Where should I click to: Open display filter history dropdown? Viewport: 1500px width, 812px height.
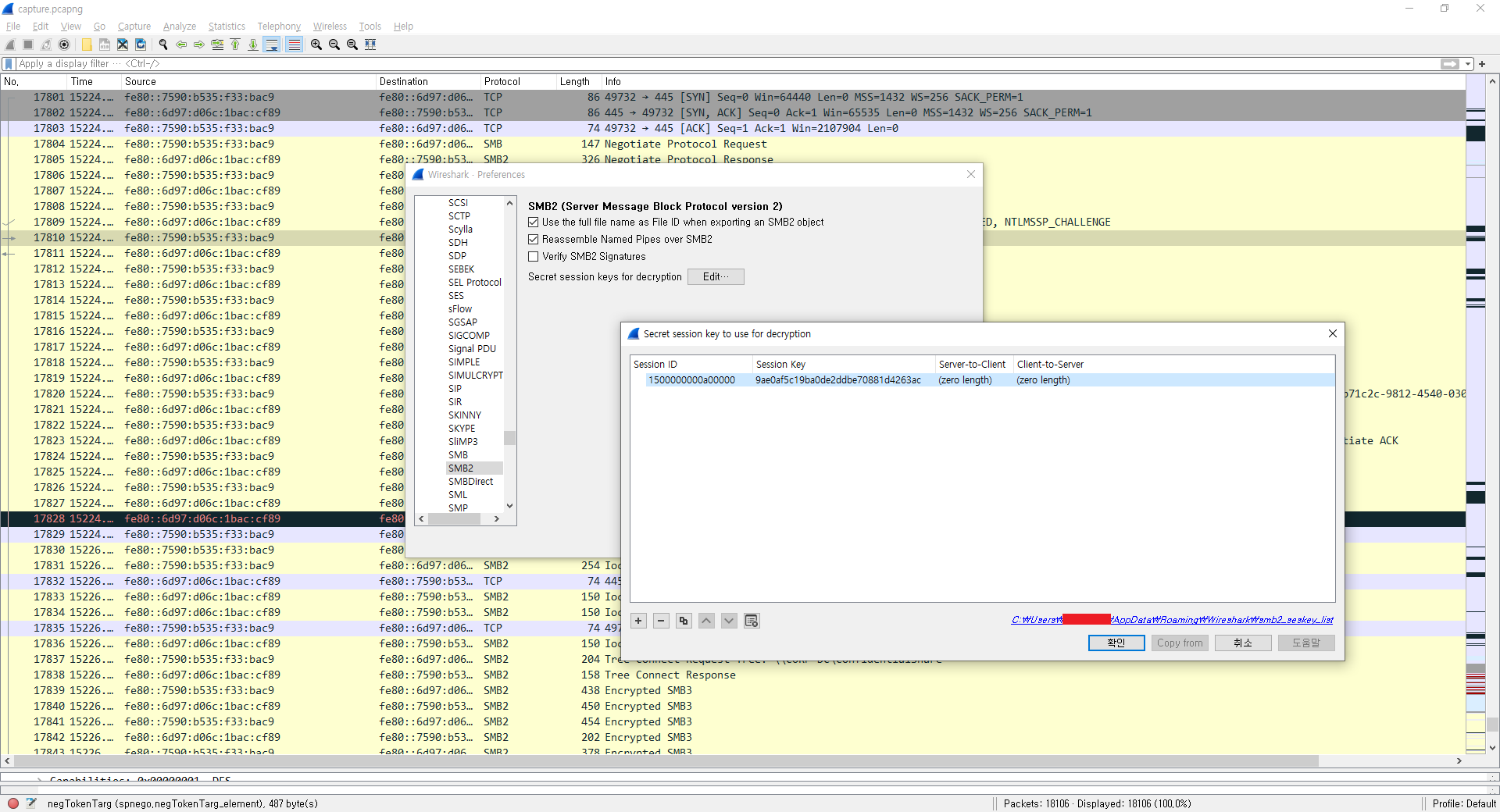click(1468, 64)
